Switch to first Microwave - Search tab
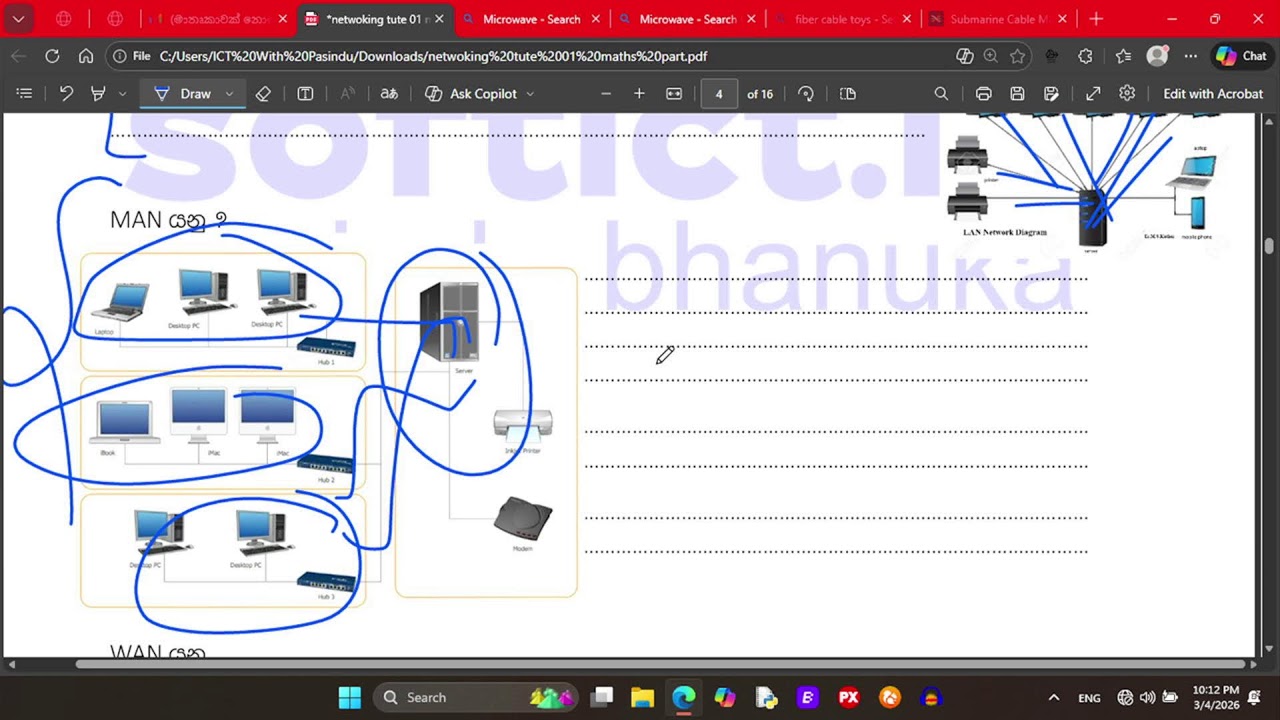Image resolution: width=1280 pixels, height=720 pixels. [531, 19]
